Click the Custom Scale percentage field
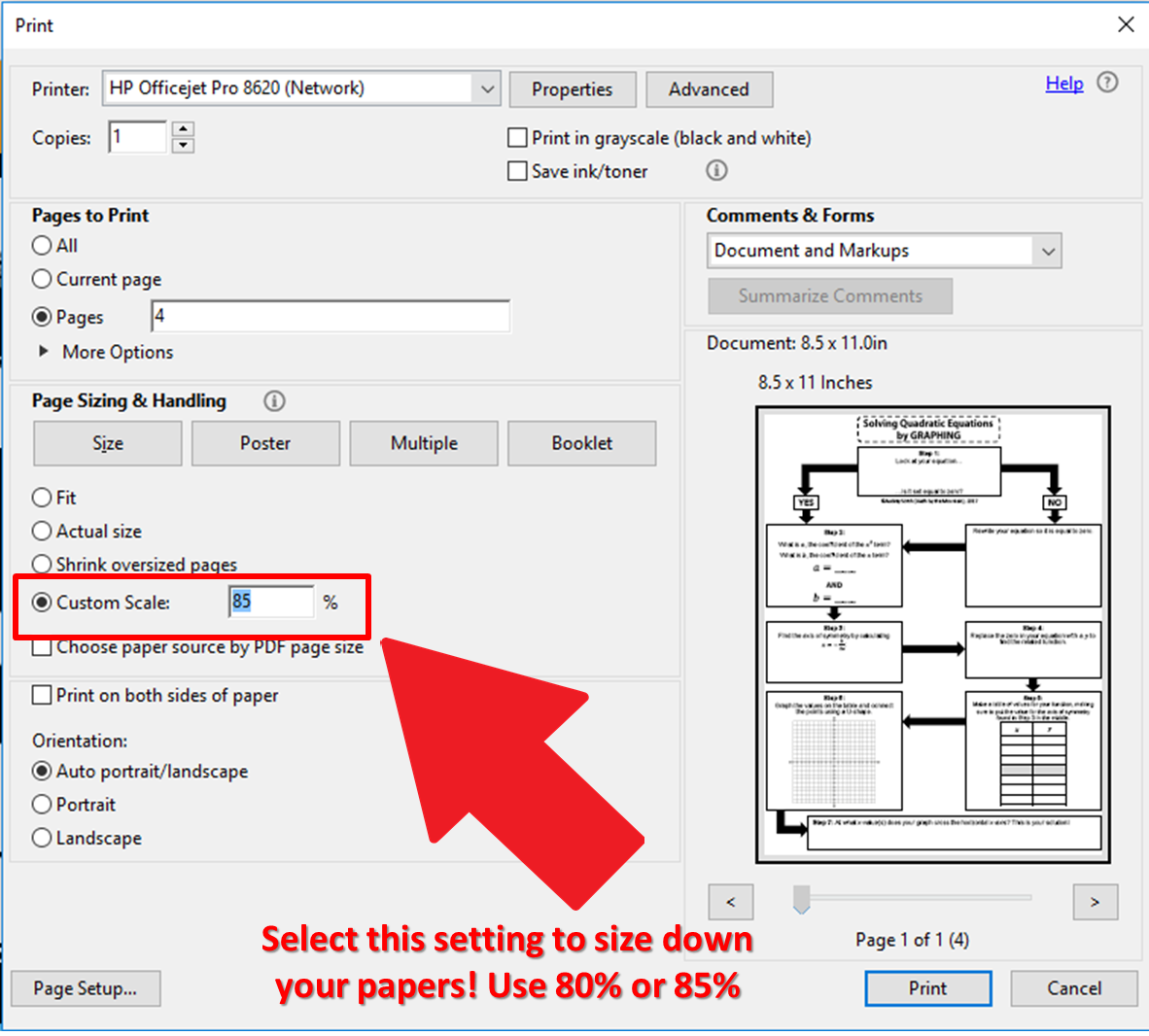 pyautogui.click(x=271, y=603)
